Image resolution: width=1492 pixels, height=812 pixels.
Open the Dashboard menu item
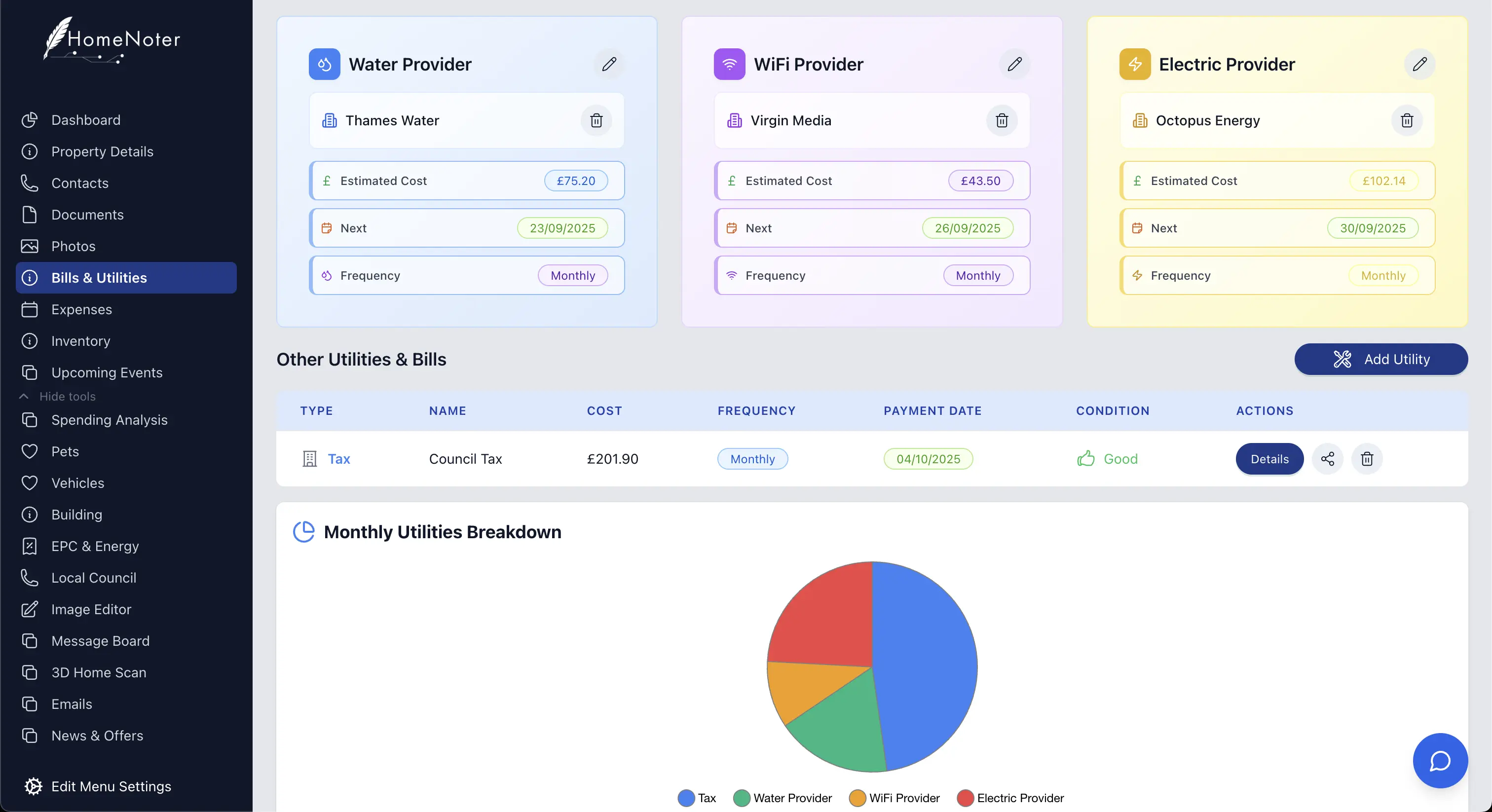point(86,120)
